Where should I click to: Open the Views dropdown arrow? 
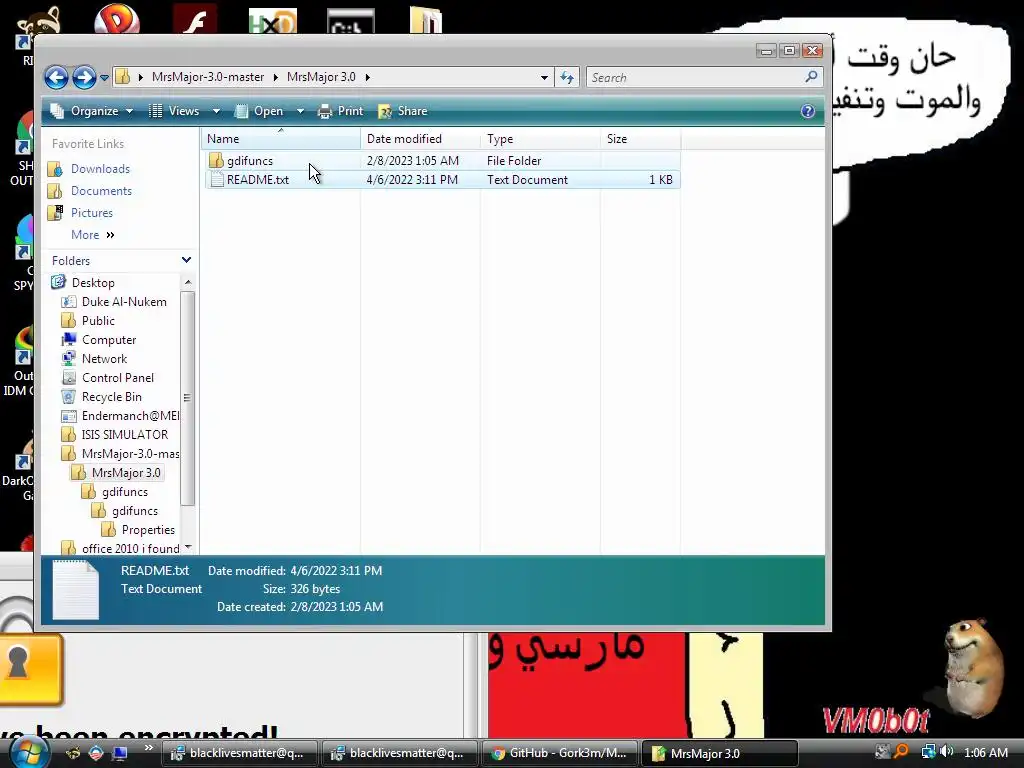tap(216, 111)
